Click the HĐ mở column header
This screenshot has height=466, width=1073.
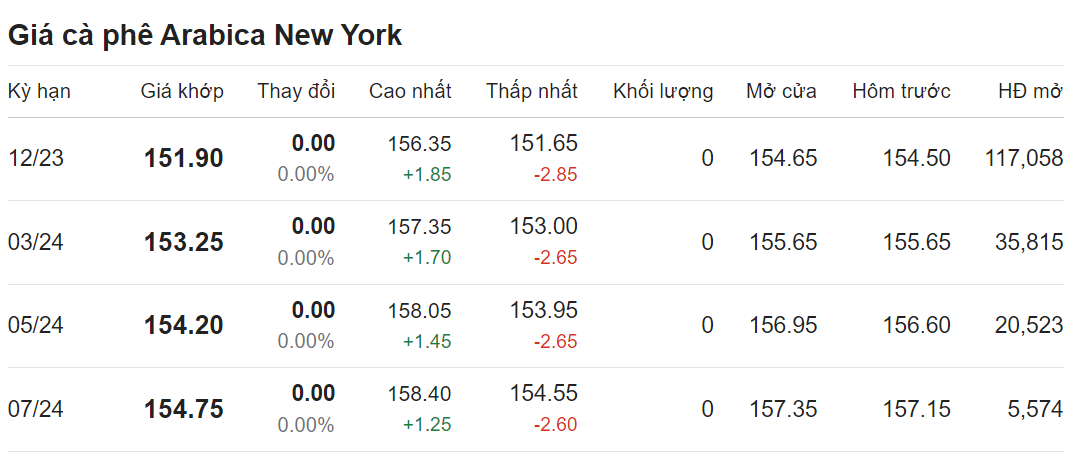pyautogui.click(x=1030, y=91)
